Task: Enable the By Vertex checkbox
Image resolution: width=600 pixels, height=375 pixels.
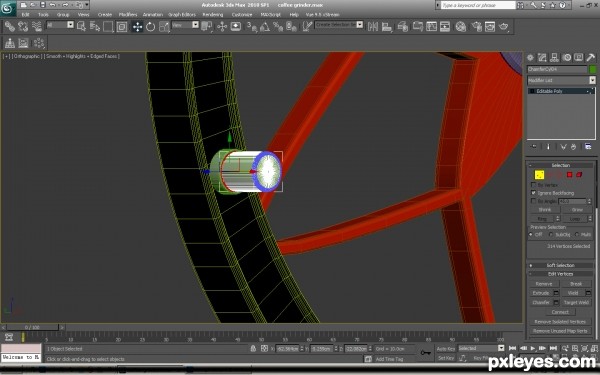Action: [533, 185]
